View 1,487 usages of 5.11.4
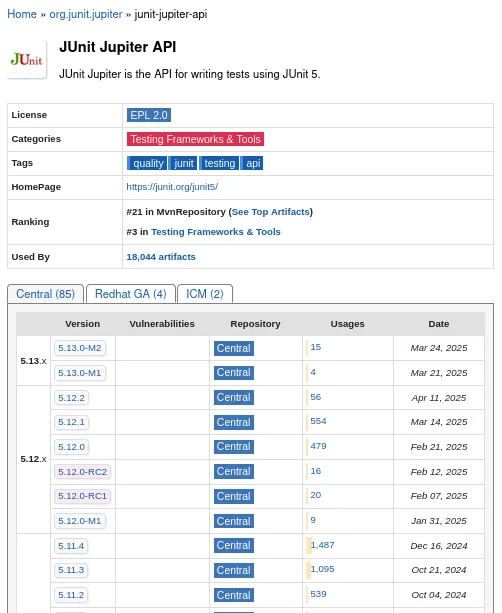The image size is (502, 613). coord(323,545)
